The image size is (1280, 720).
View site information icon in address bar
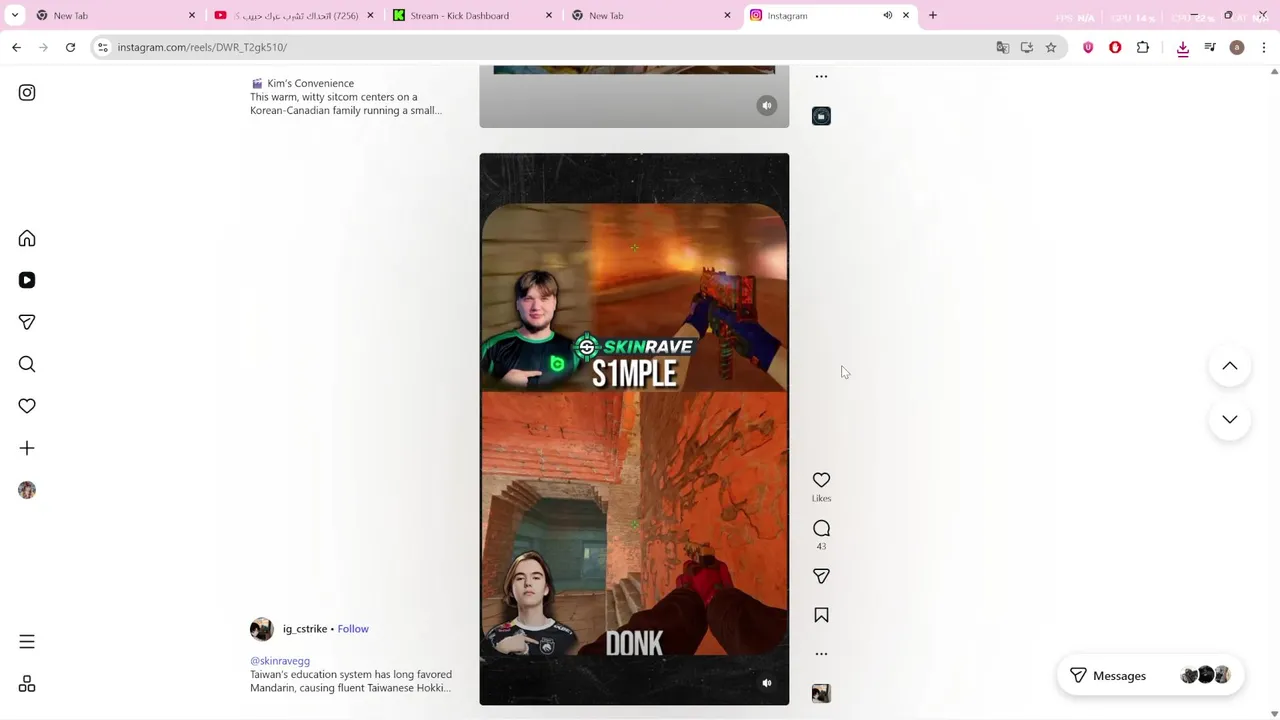(x=102, y=48)
